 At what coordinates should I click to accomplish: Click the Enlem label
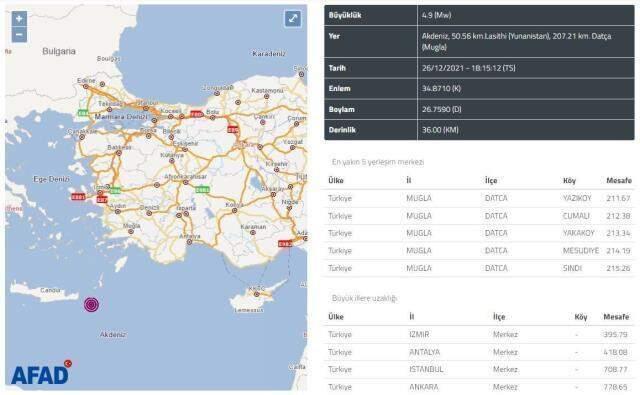coord(339,89)
